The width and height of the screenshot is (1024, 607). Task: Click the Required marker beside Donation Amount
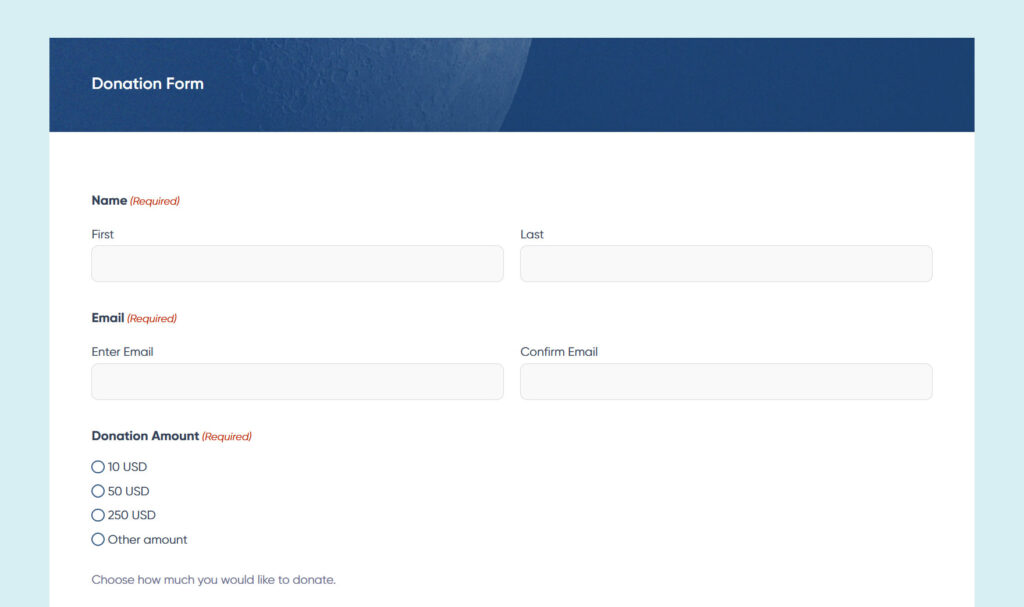[x=226, y=436]
